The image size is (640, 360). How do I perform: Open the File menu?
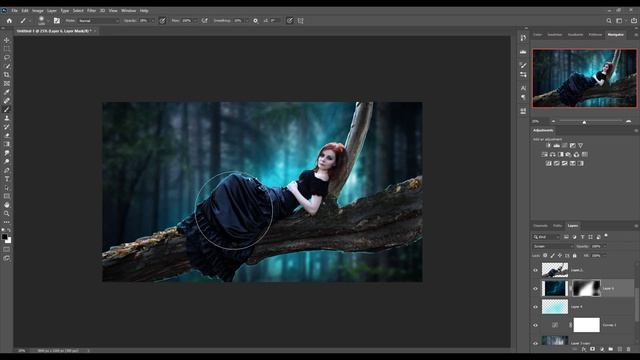click(14, 11)
